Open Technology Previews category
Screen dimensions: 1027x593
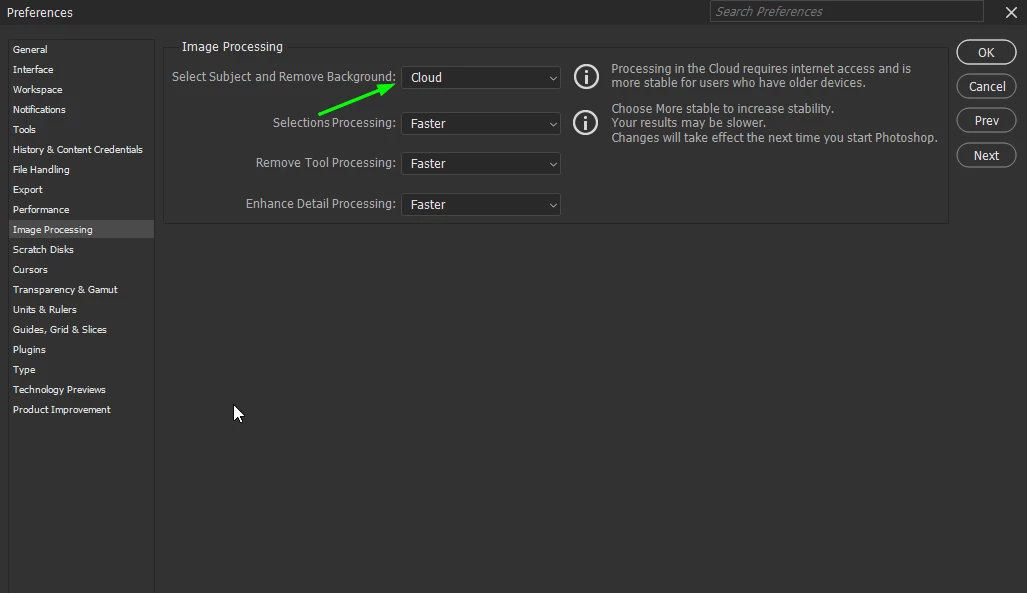(81, 389)
